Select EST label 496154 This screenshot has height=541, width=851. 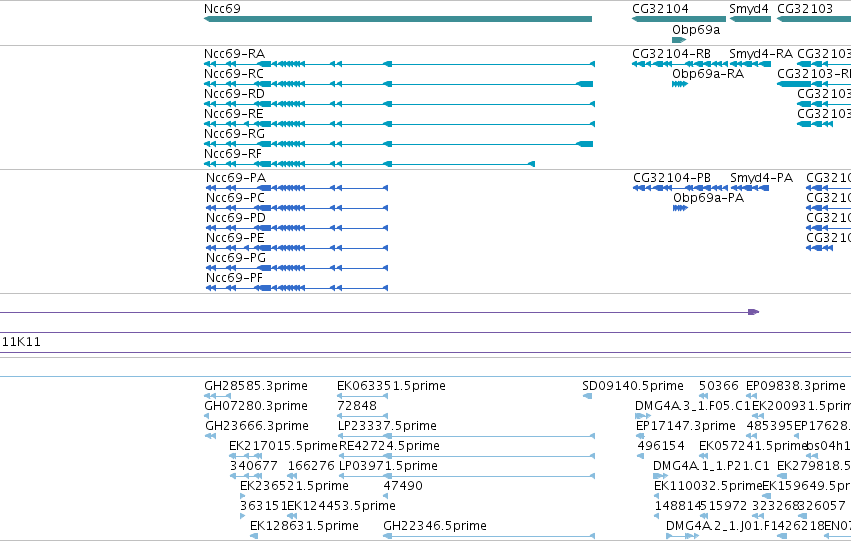click(661, 446)
